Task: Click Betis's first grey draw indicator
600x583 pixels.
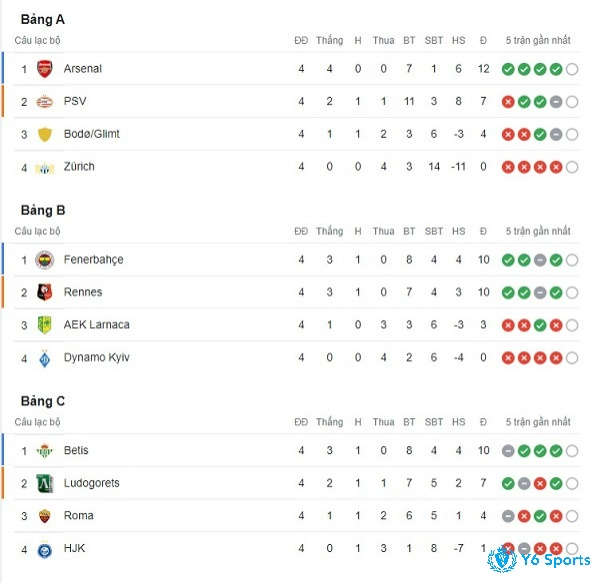Action: click(508, 451)
